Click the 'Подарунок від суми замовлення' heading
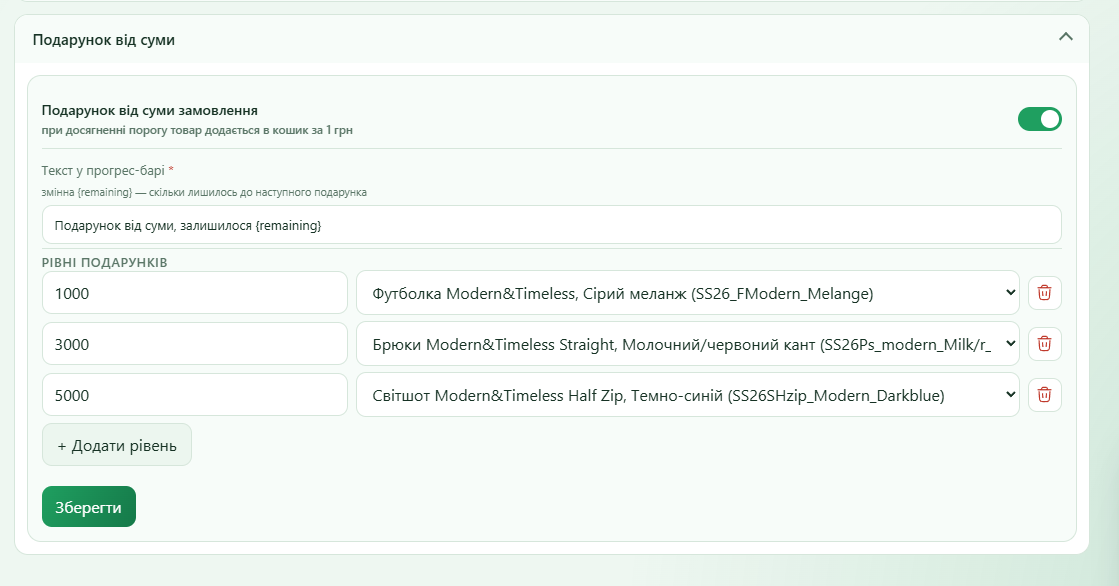Image resolution: width=1119 pixels, height=586 pixels. tap(150, 111)
